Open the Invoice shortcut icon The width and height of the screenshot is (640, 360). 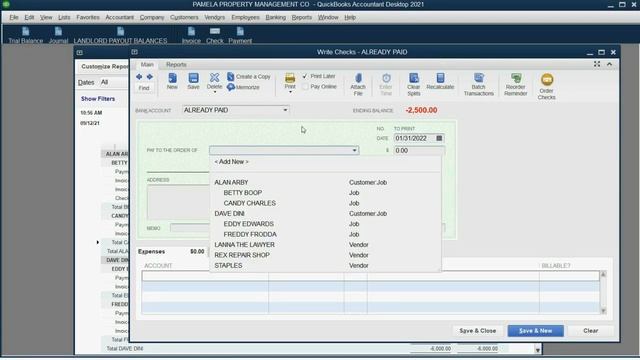point(191,35)
